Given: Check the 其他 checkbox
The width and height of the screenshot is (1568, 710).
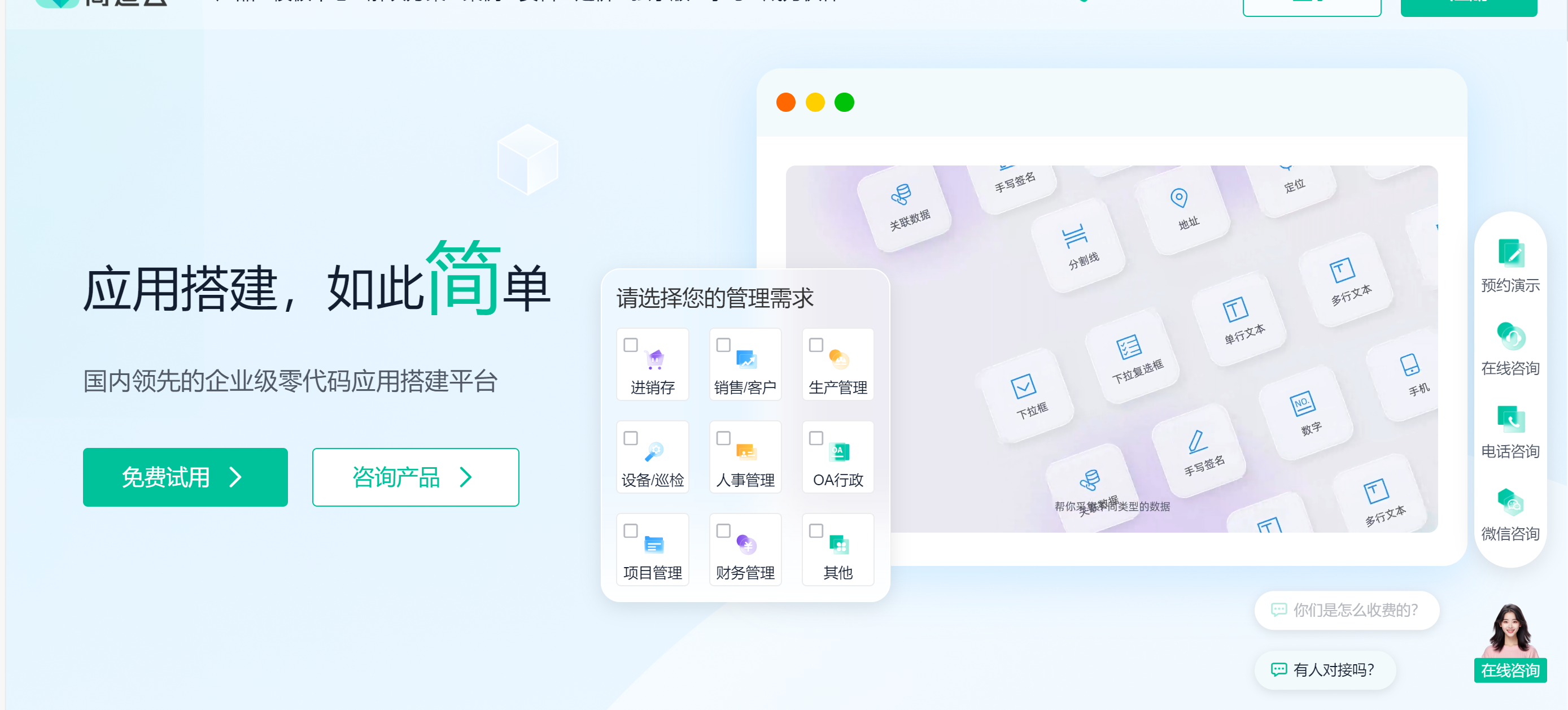Looking at the screenshot, I should [816, 530].
